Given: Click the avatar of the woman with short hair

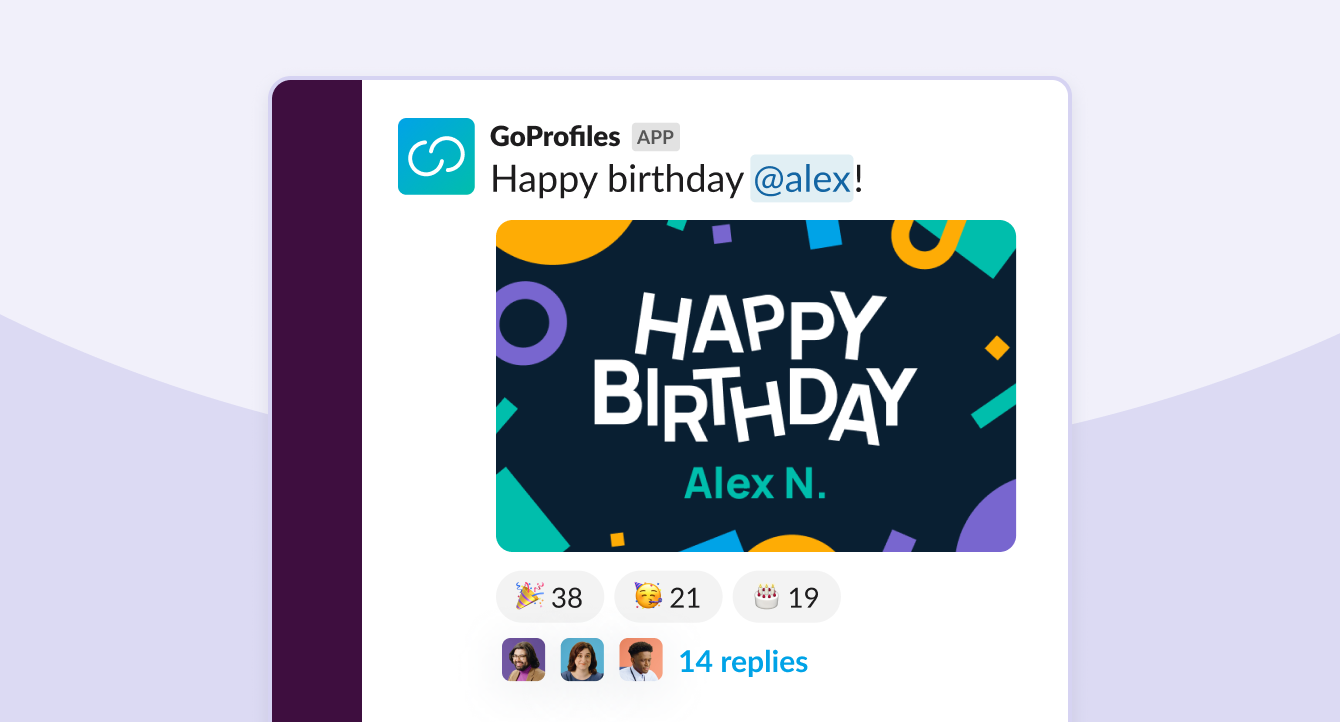Looking at the screenshot, I should pyautogui.click(x=581, y=660).
